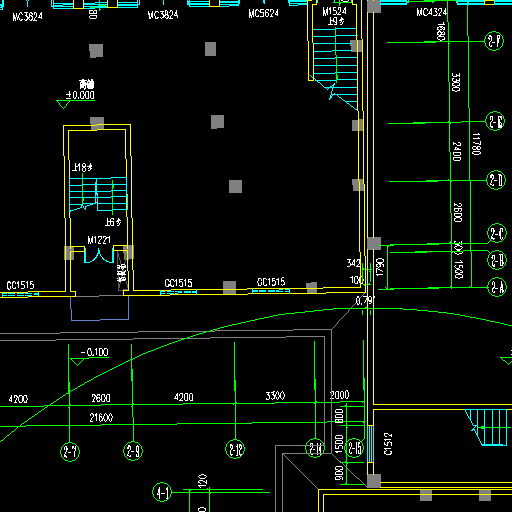Select the 2-15 axis bubble

pos(354,448)
